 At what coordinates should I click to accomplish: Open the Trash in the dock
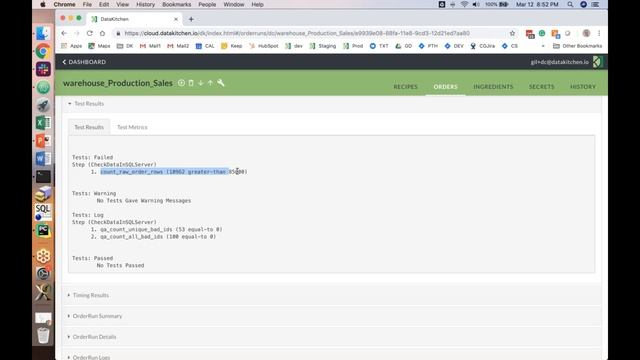tap(43, 335)
